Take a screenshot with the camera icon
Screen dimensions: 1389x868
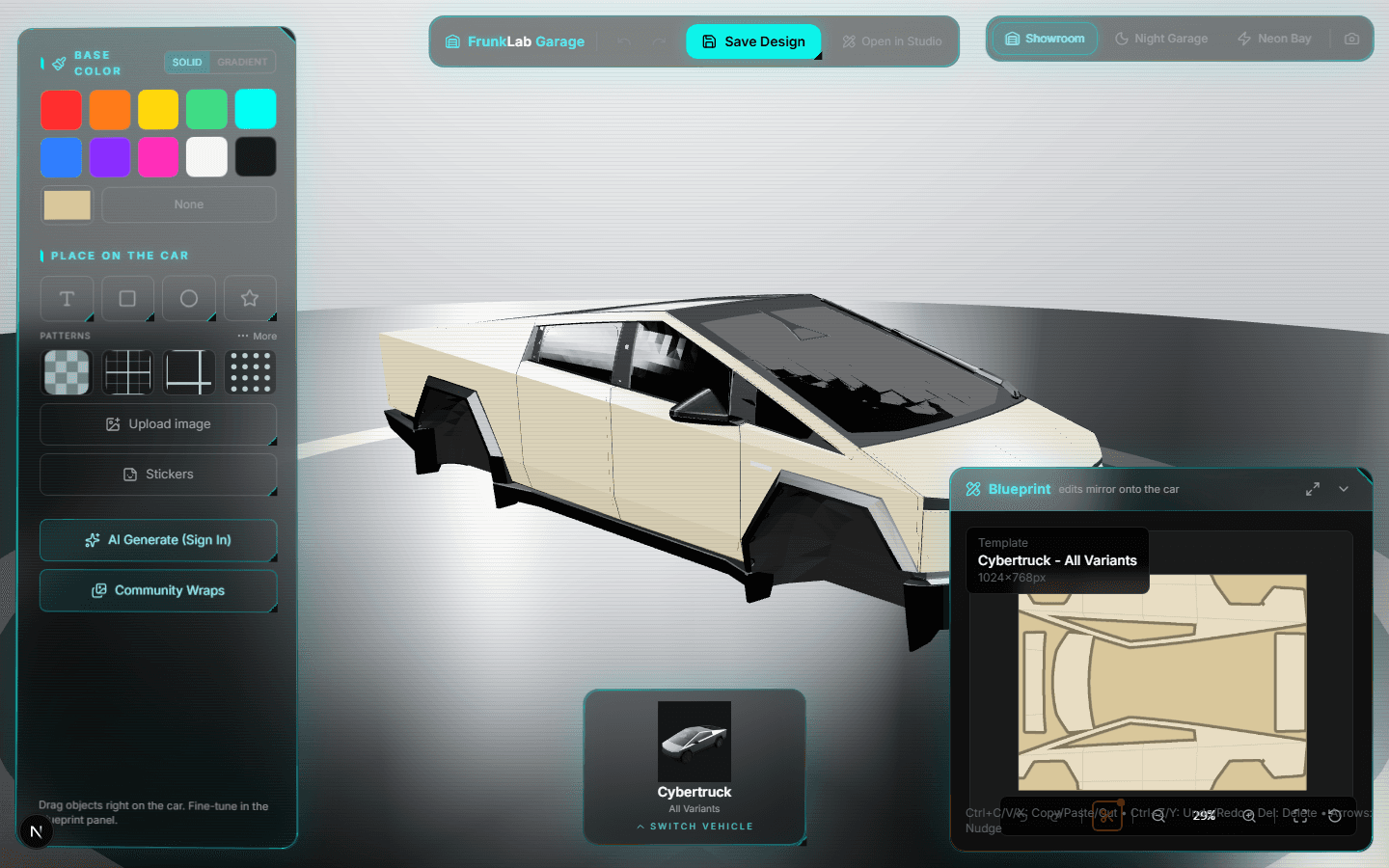(1351, 39)
